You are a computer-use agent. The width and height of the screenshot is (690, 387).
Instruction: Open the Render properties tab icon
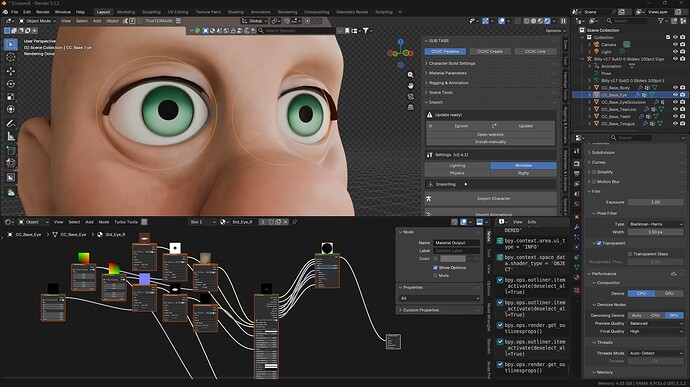click(x=576, y=164)
